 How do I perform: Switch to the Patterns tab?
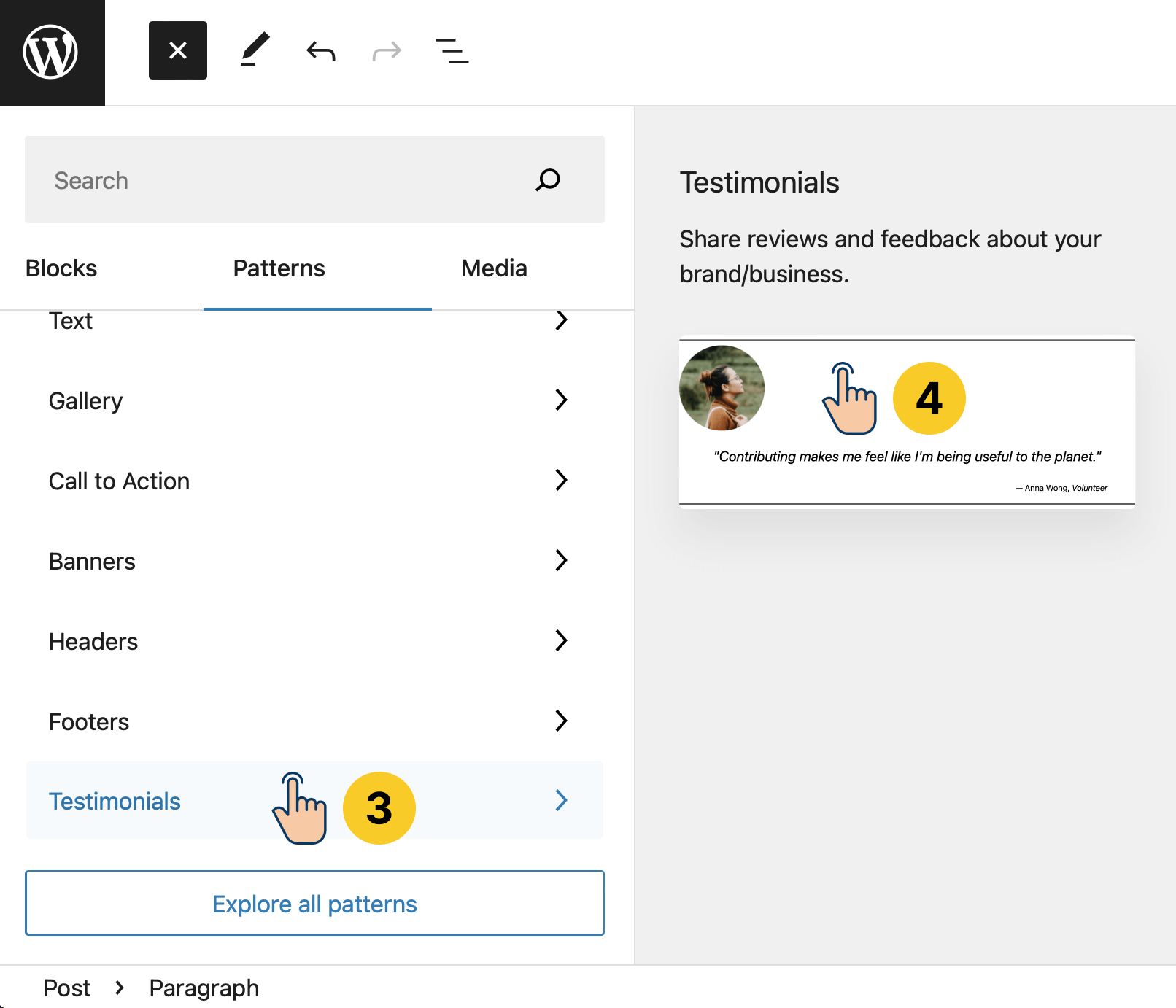[x=279, y=268]
